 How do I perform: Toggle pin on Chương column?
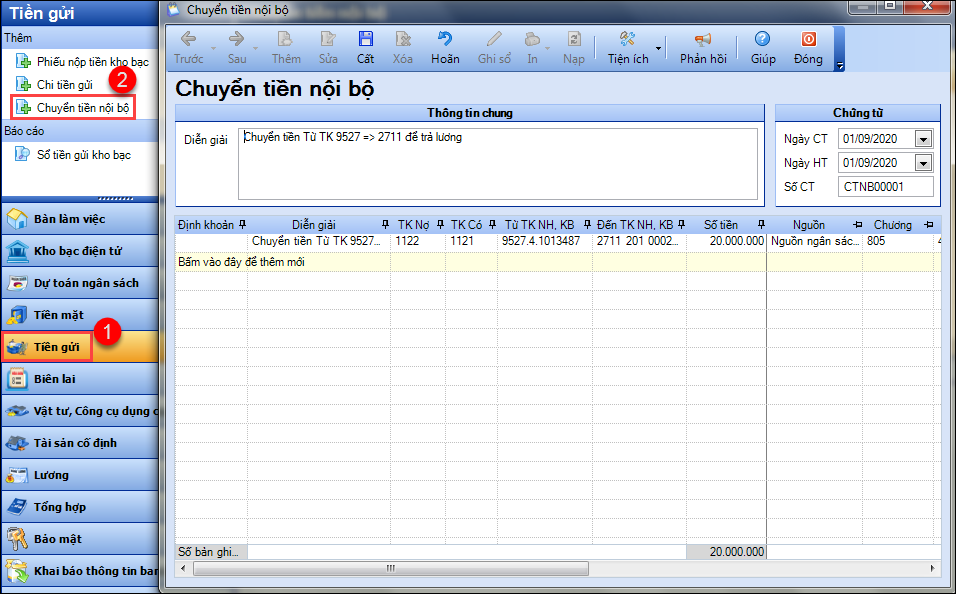929,224
